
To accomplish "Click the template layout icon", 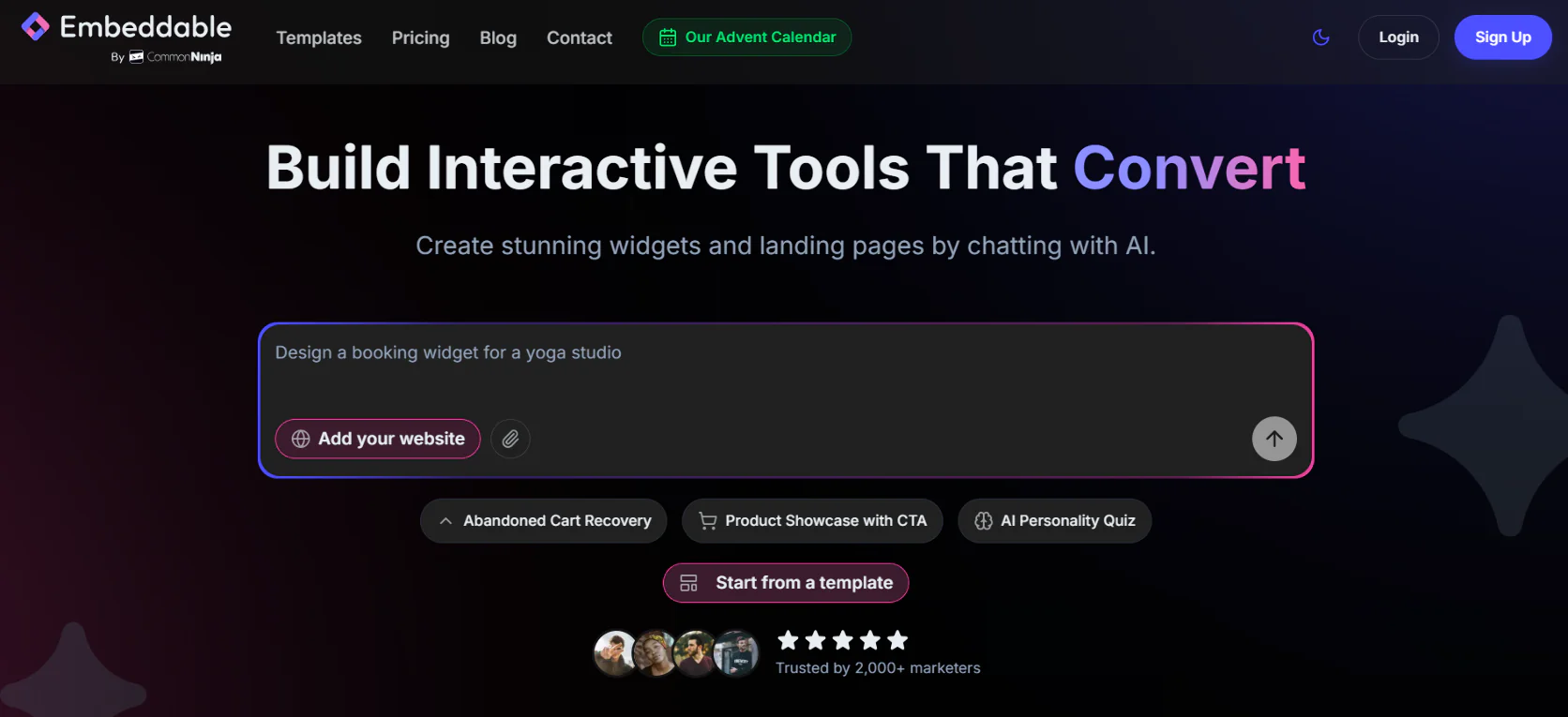I will [x=688, y=583].
